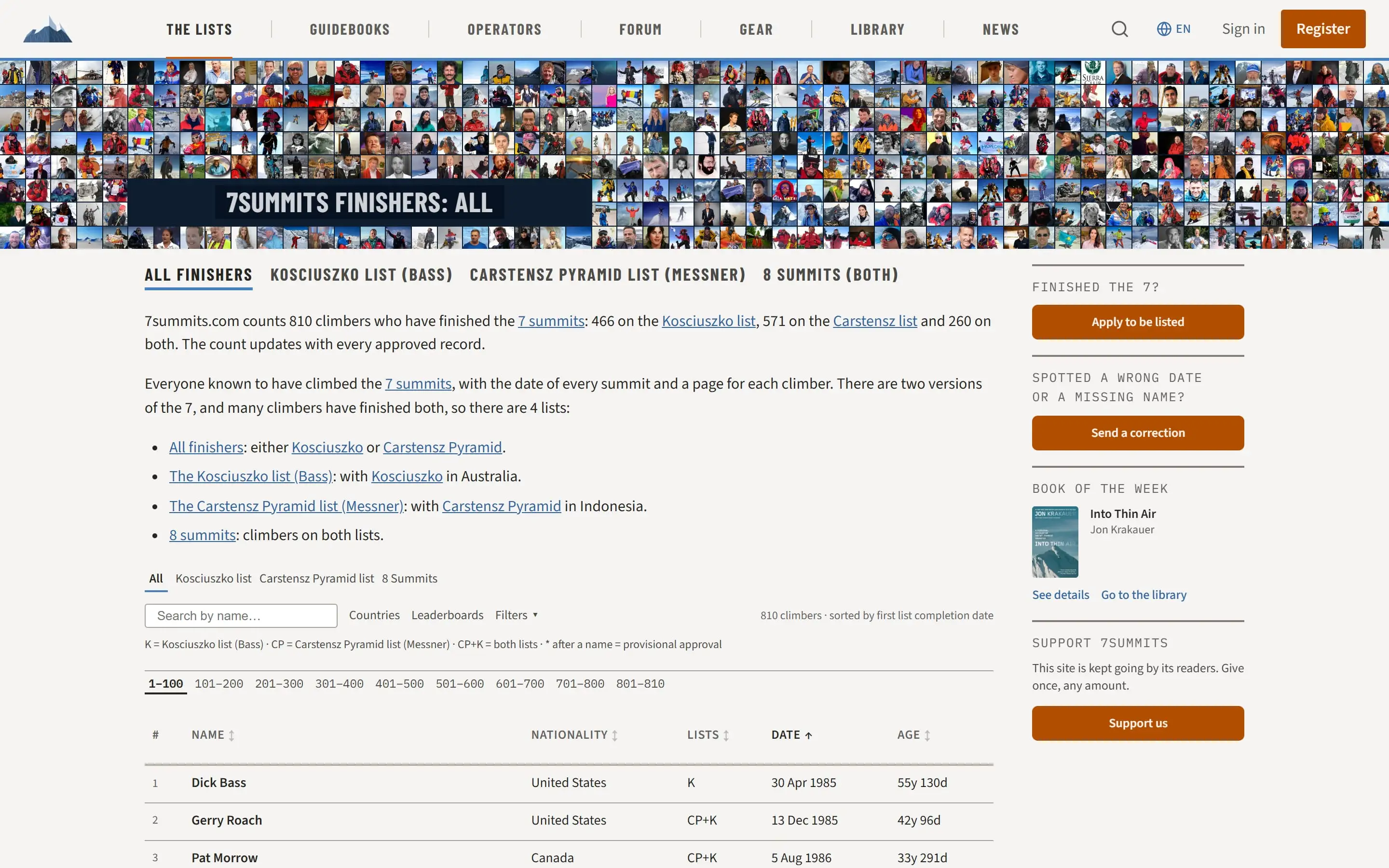Viewport: 1389px width, 868px height.
Task: Click the globe language icon
Action: (1163, 29)
